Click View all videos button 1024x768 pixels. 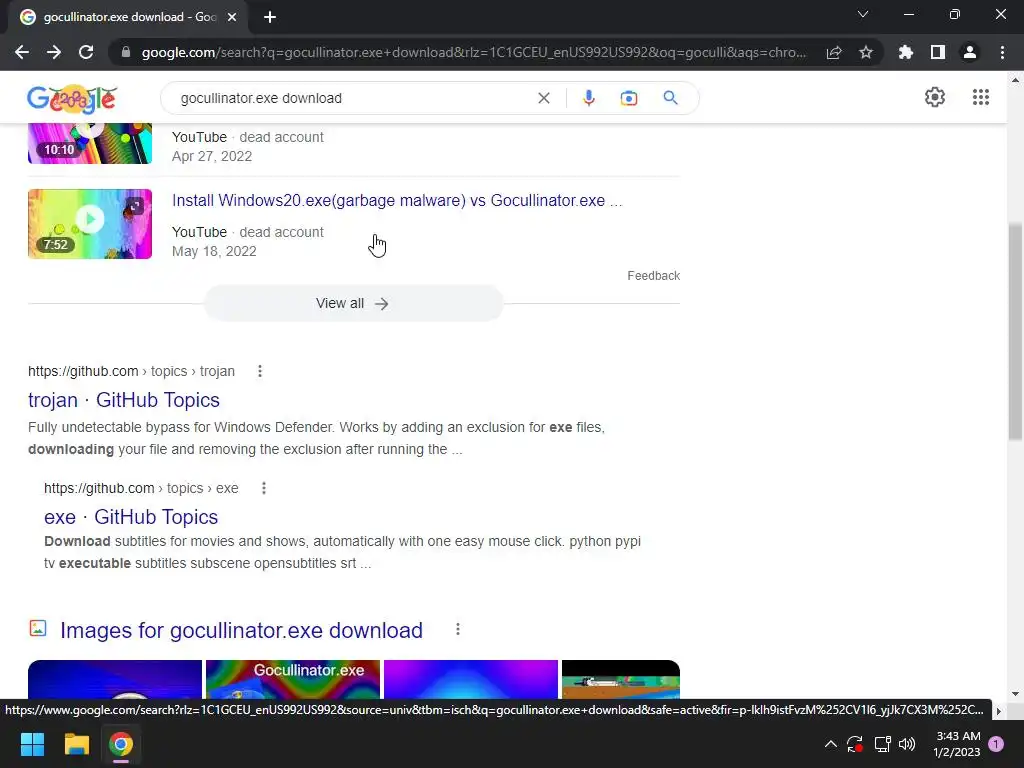[353, 303]
